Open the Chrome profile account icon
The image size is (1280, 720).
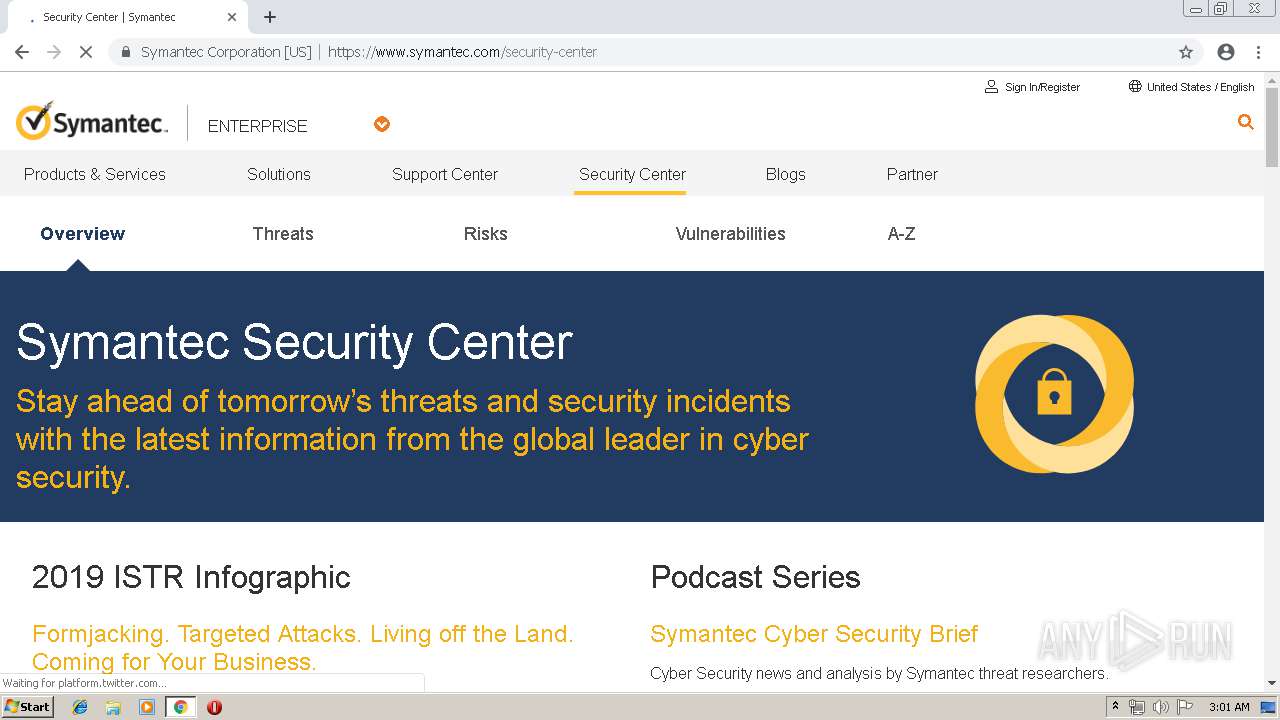1225,52
